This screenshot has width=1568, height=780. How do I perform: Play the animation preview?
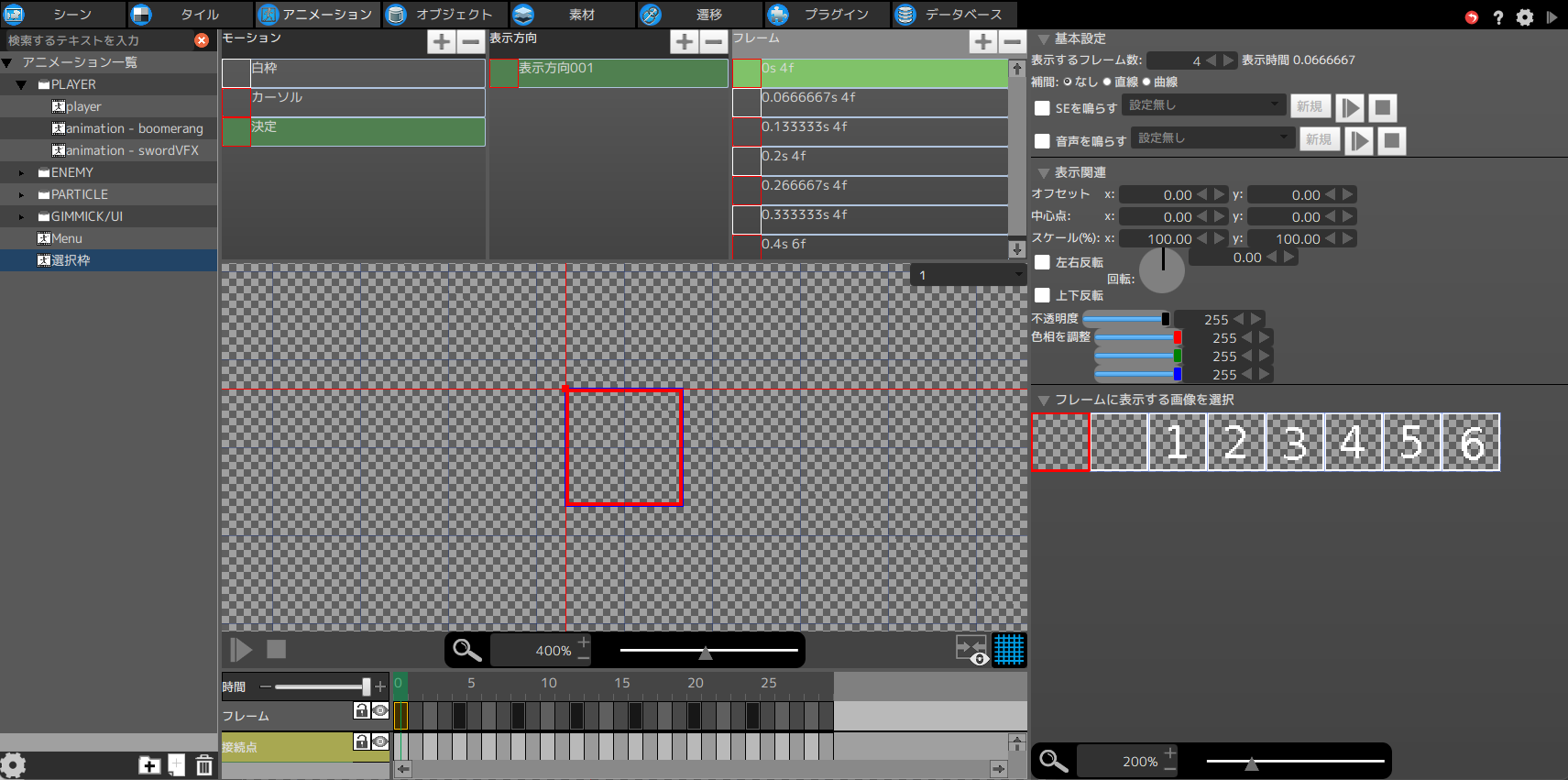[x=241, y=650]
